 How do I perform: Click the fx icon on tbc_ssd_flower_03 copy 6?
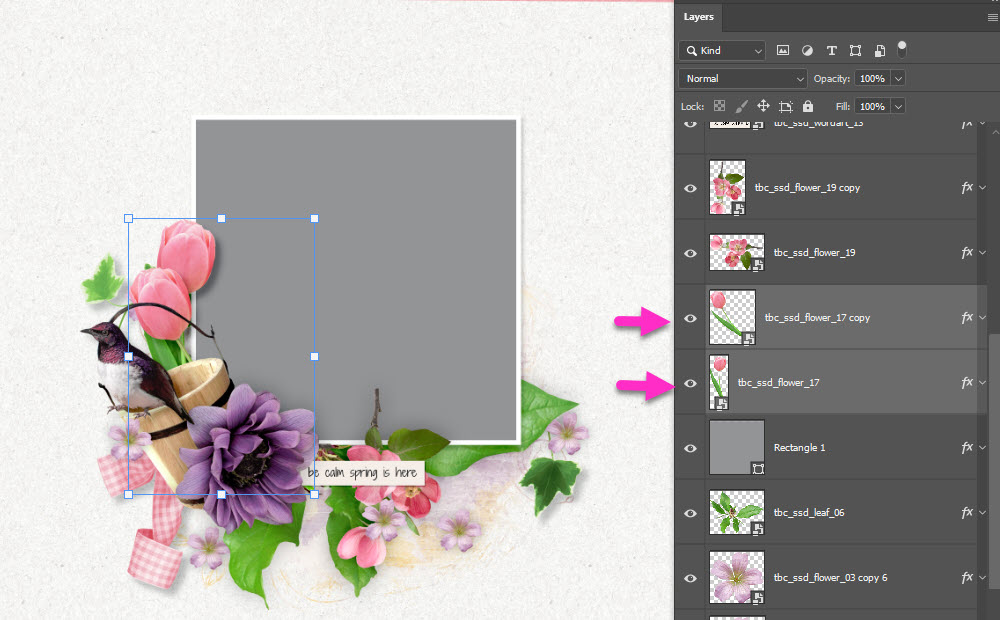967,577
